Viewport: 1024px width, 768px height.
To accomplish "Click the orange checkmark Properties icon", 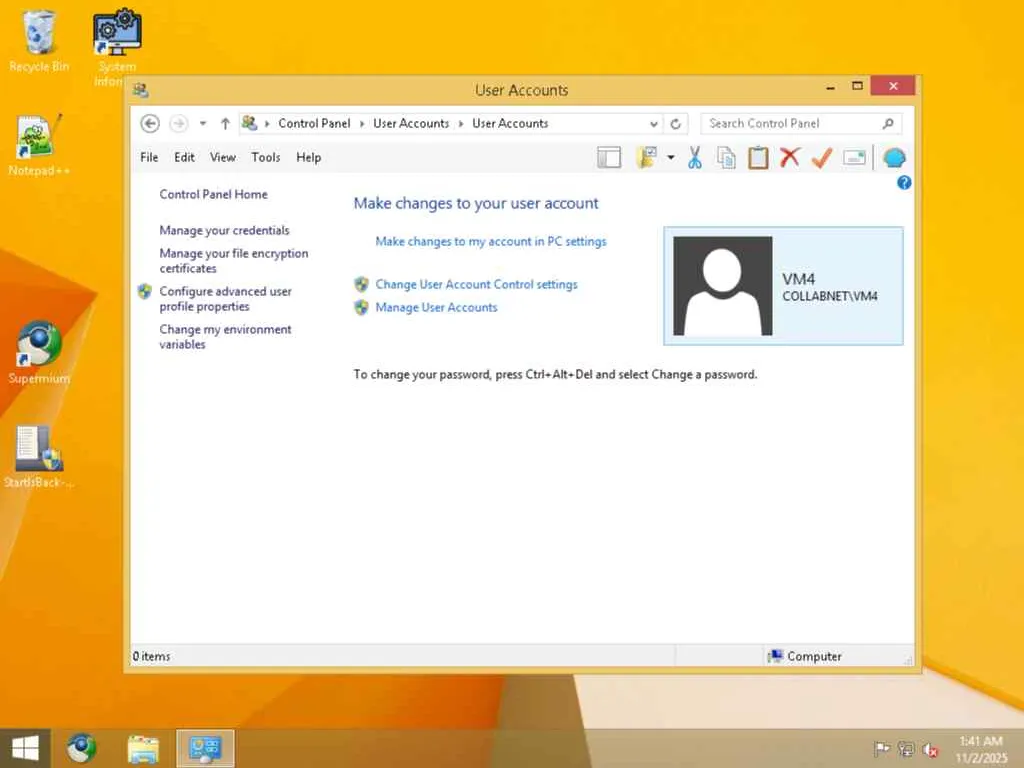I will (822, 157).
